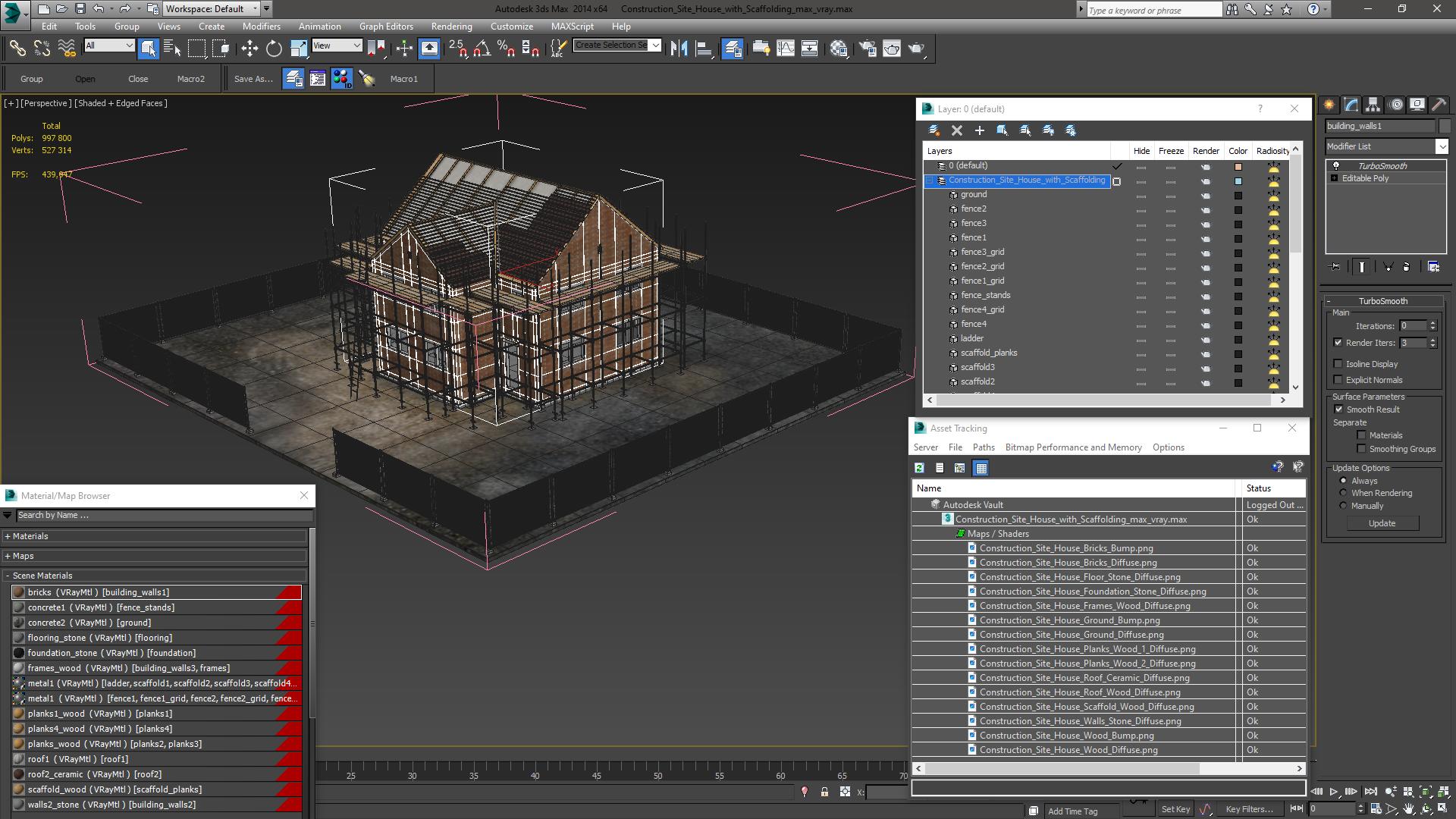
Task: Toggle the Render Iters checkbox
Action: click(1338, 343)
